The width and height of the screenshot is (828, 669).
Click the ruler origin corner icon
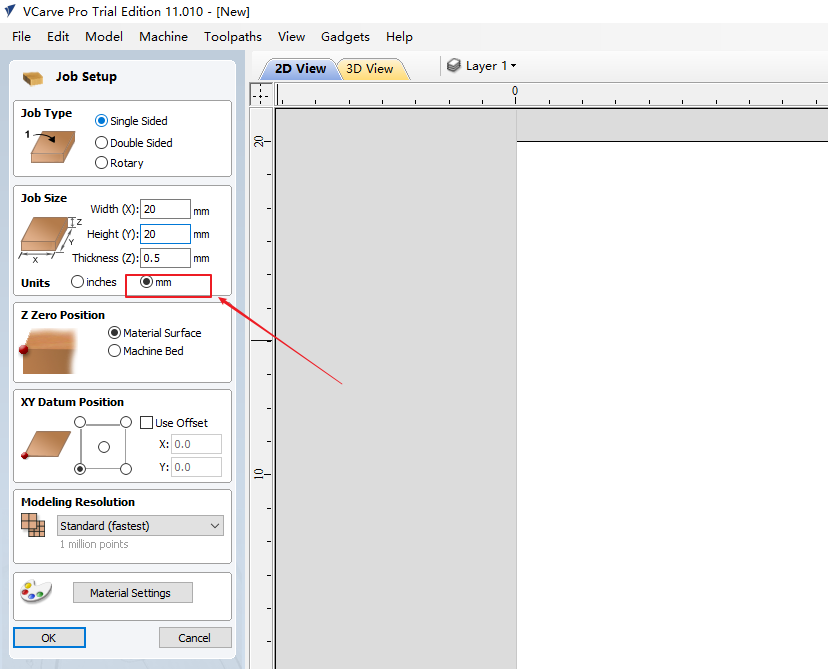261,95
